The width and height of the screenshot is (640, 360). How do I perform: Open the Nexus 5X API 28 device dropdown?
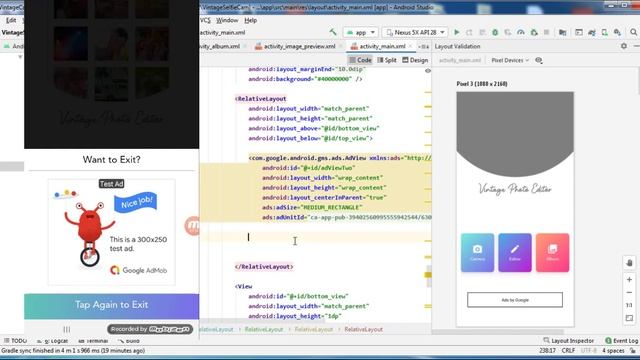[416, 32]
